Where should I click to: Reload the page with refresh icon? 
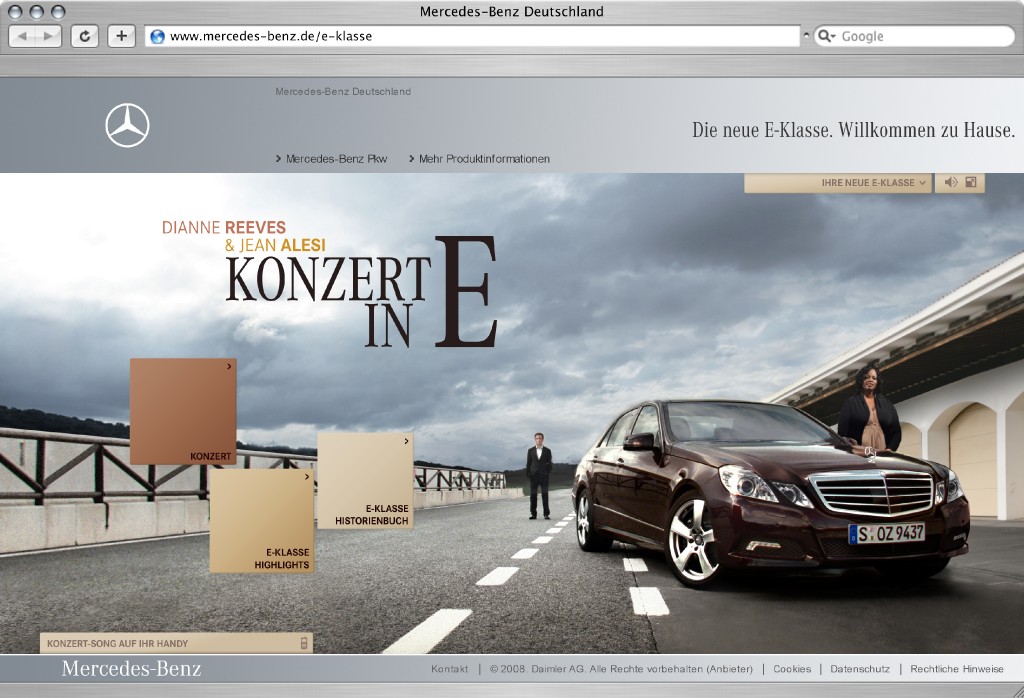point(84,37)
